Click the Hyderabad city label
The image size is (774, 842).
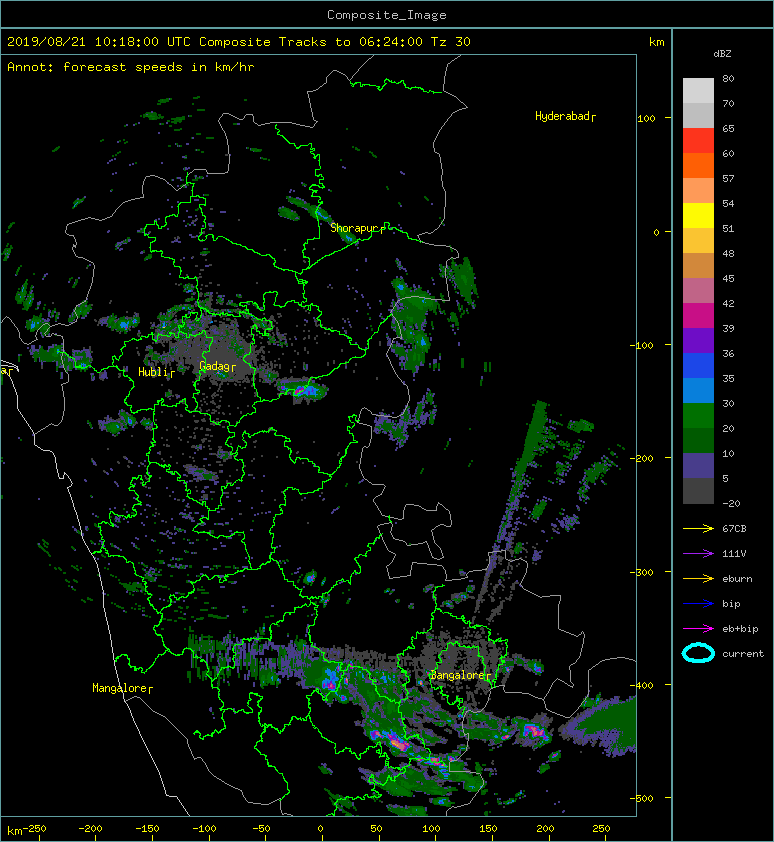tap(565, 117)
